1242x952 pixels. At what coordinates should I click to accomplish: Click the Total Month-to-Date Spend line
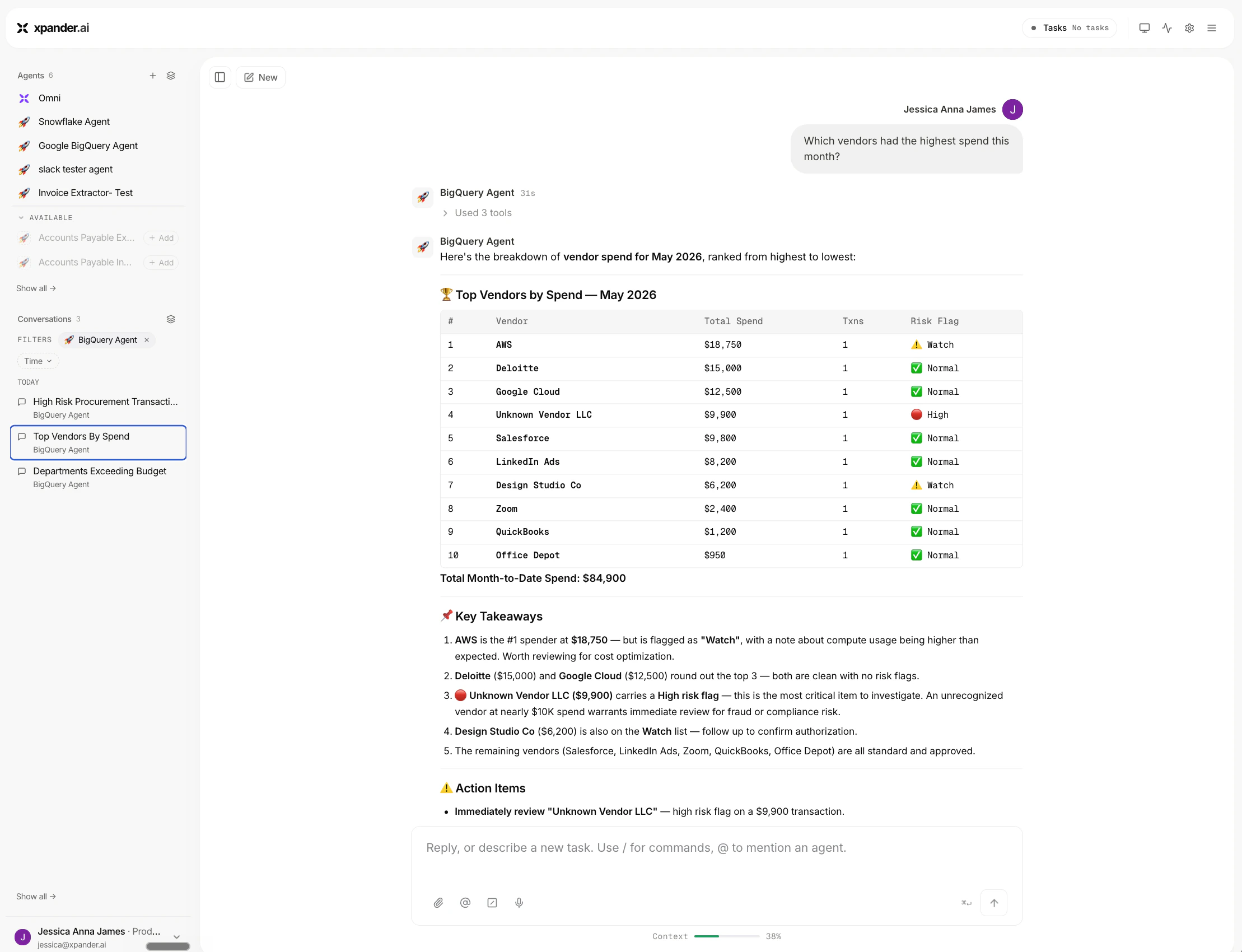click(533, 578)
